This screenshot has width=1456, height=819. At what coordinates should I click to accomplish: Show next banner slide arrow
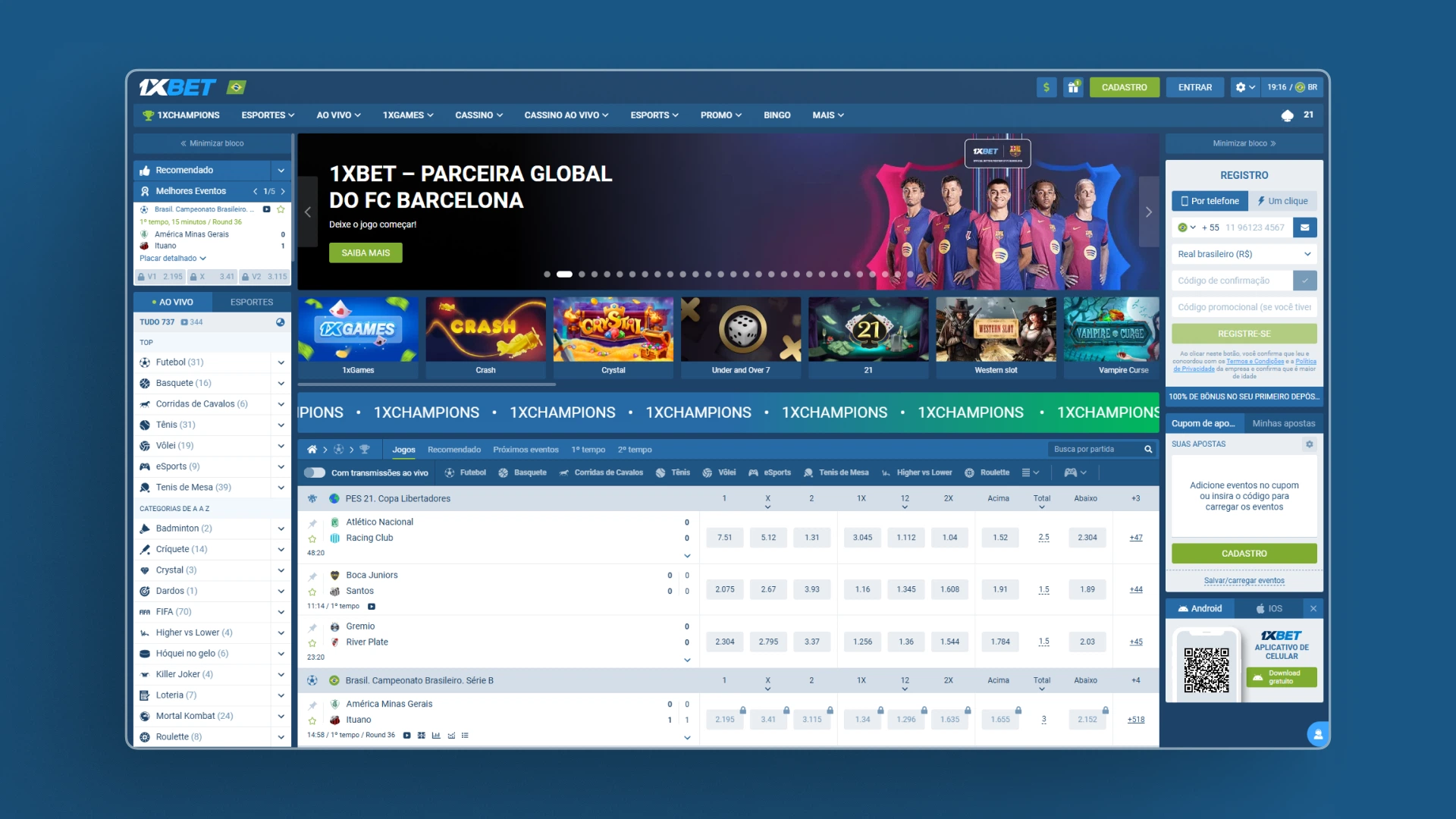[1149, 212]
